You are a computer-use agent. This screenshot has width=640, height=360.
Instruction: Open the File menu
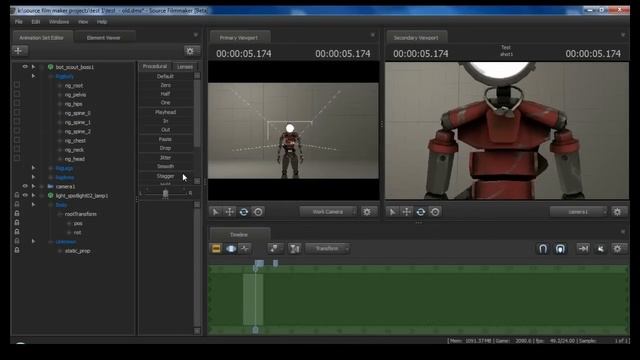(x=19, y=22)
